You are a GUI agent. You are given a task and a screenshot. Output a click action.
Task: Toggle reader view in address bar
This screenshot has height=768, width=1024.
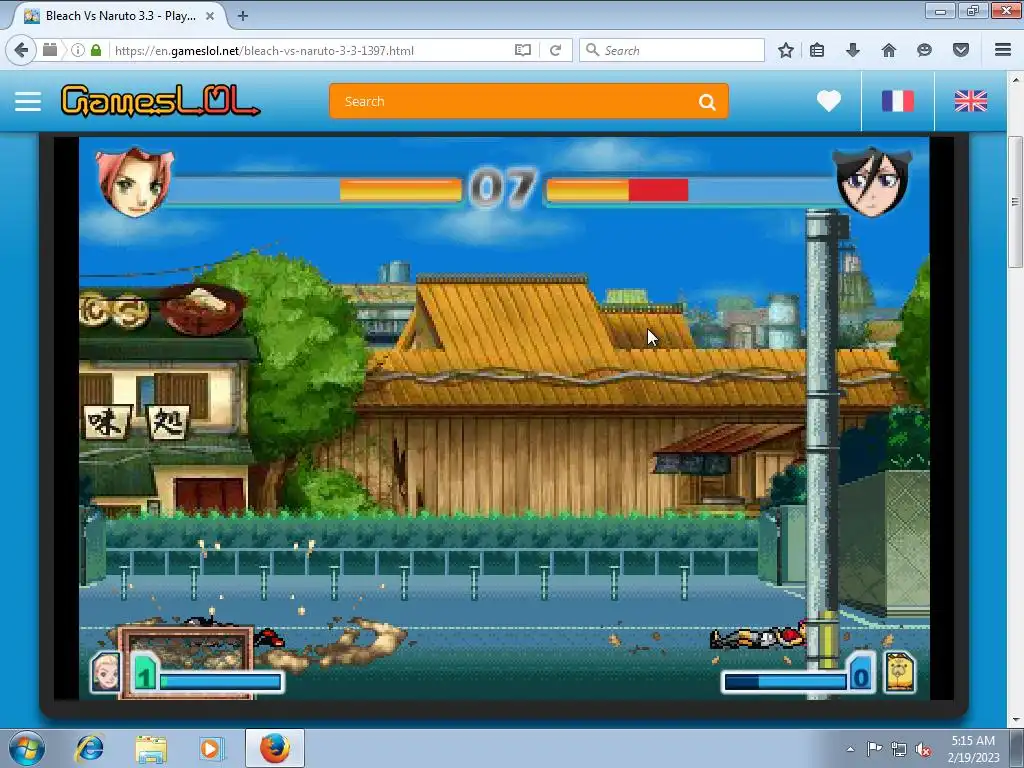(522, 50)
